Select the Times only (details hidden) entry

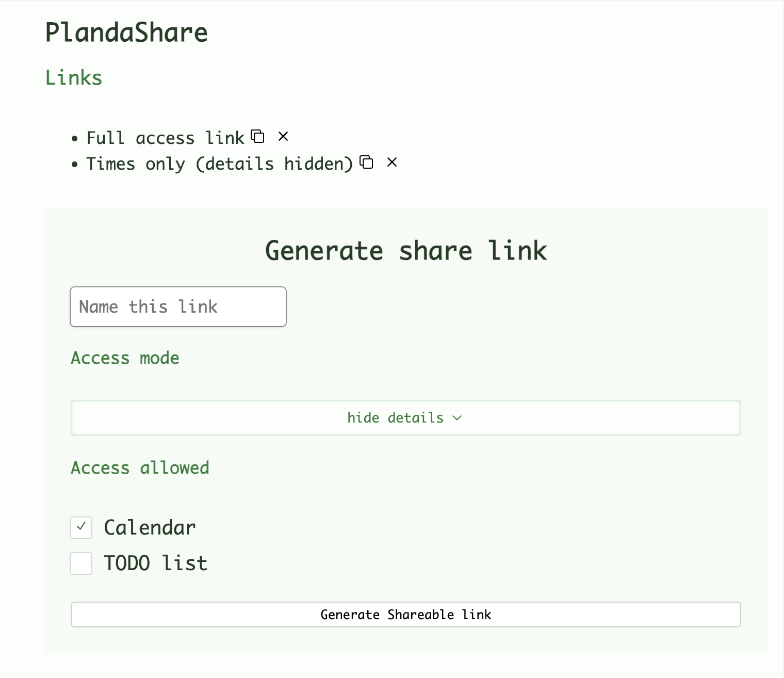219,164
